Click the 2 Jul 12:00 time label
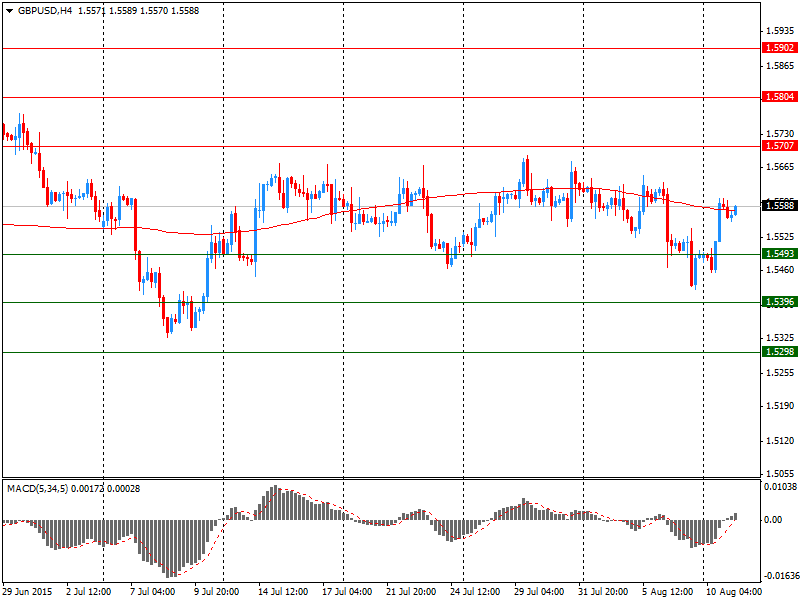This screenshot has width=800, height=600. pos(89,592)
